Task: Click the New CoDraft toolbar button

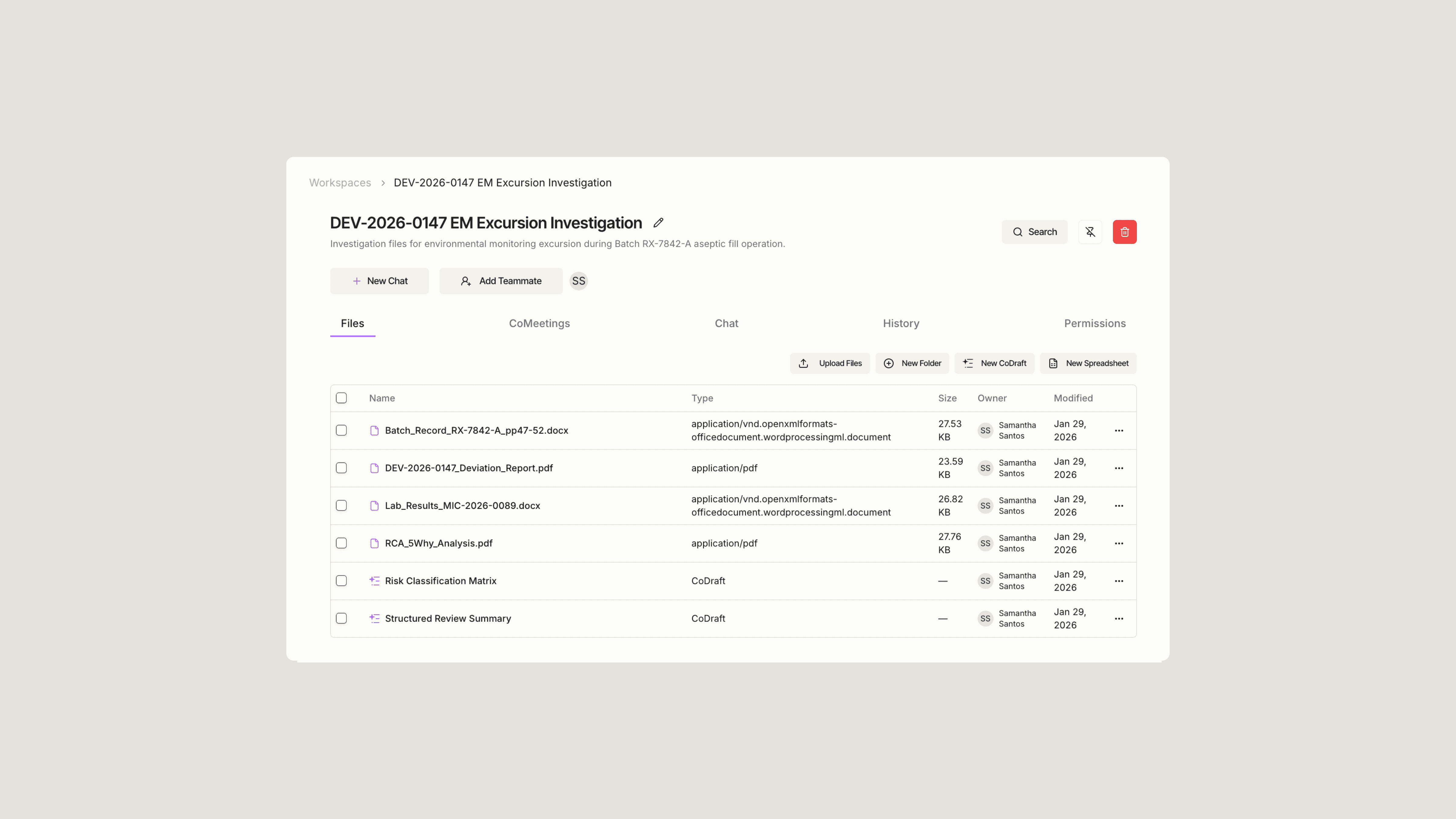Action: click(x=994, y=363)
